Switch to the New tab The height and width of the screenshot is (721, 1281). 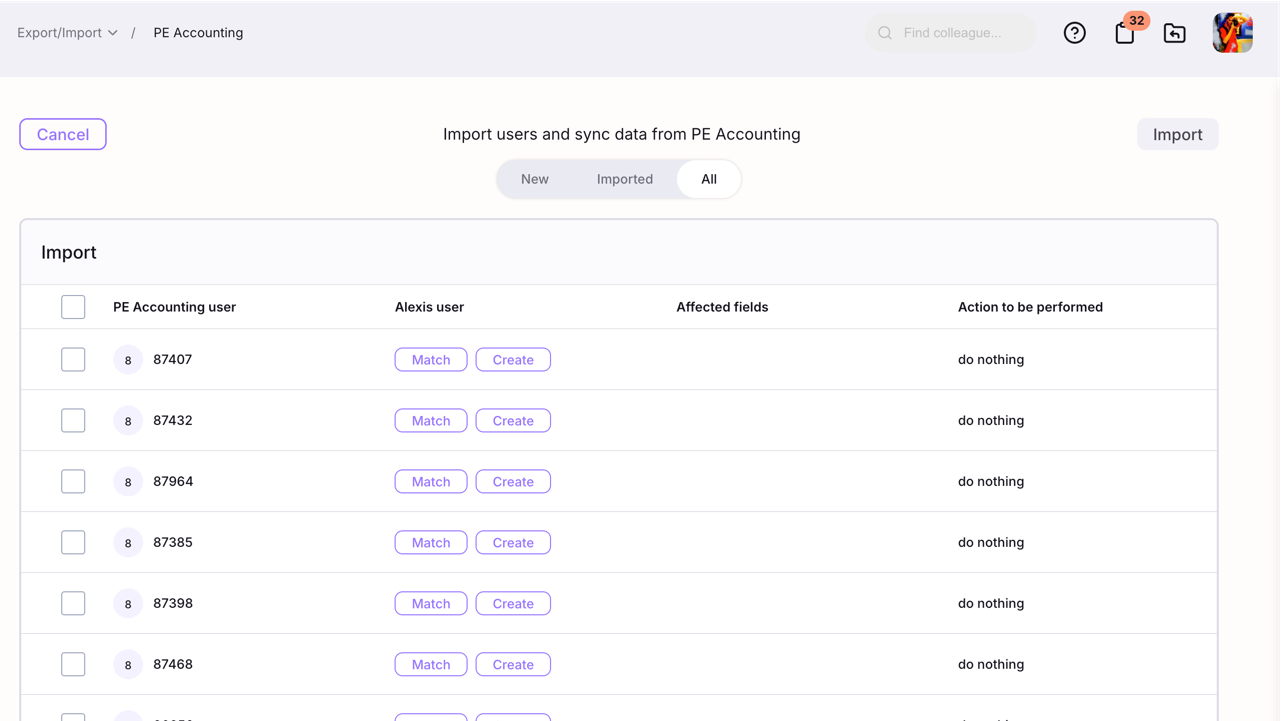535,179
